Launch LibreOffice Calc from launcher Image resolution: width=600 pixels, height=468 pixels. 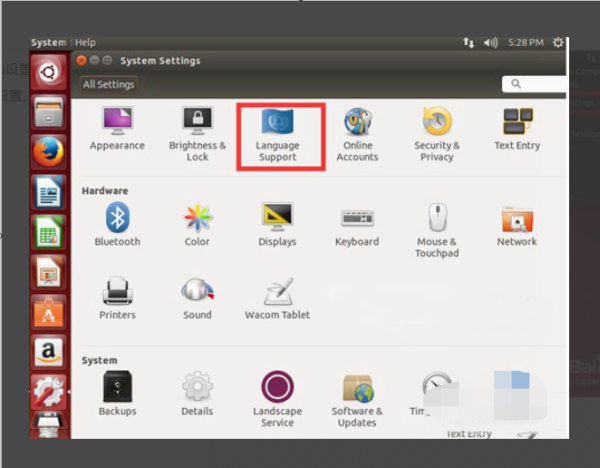pyautogui.click(x=49, y=232)
